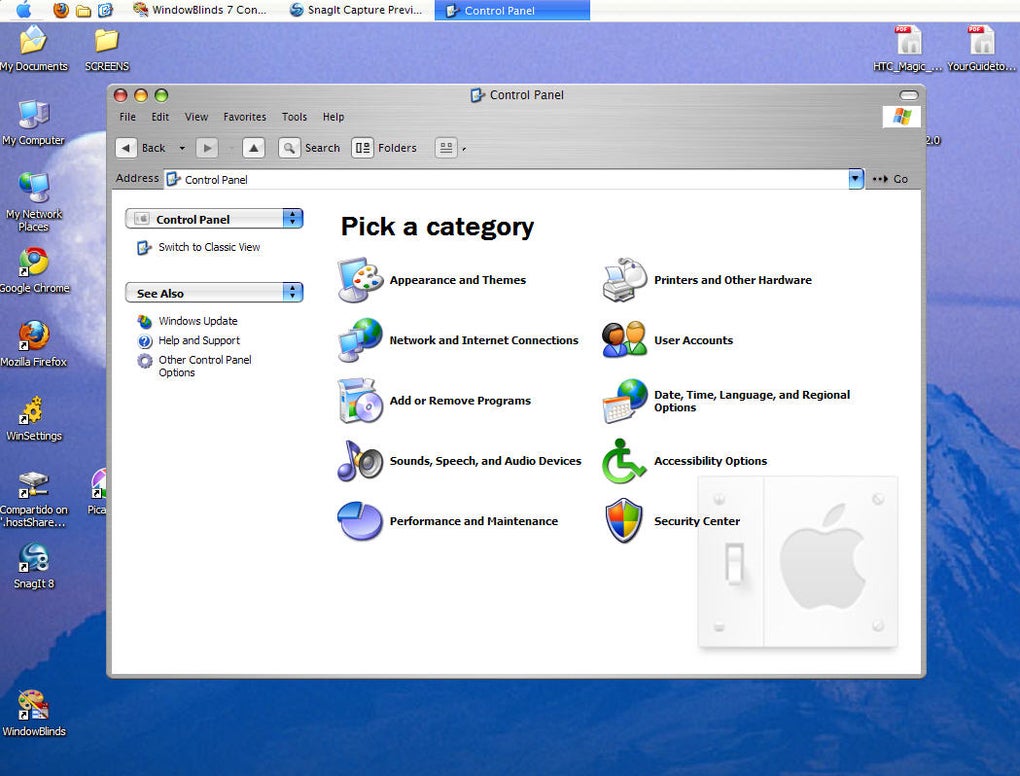The height and width of the screenshot is (776, 1020).
Task: Open Other Control Panel Options link
Action: click(x=204, y=366)
